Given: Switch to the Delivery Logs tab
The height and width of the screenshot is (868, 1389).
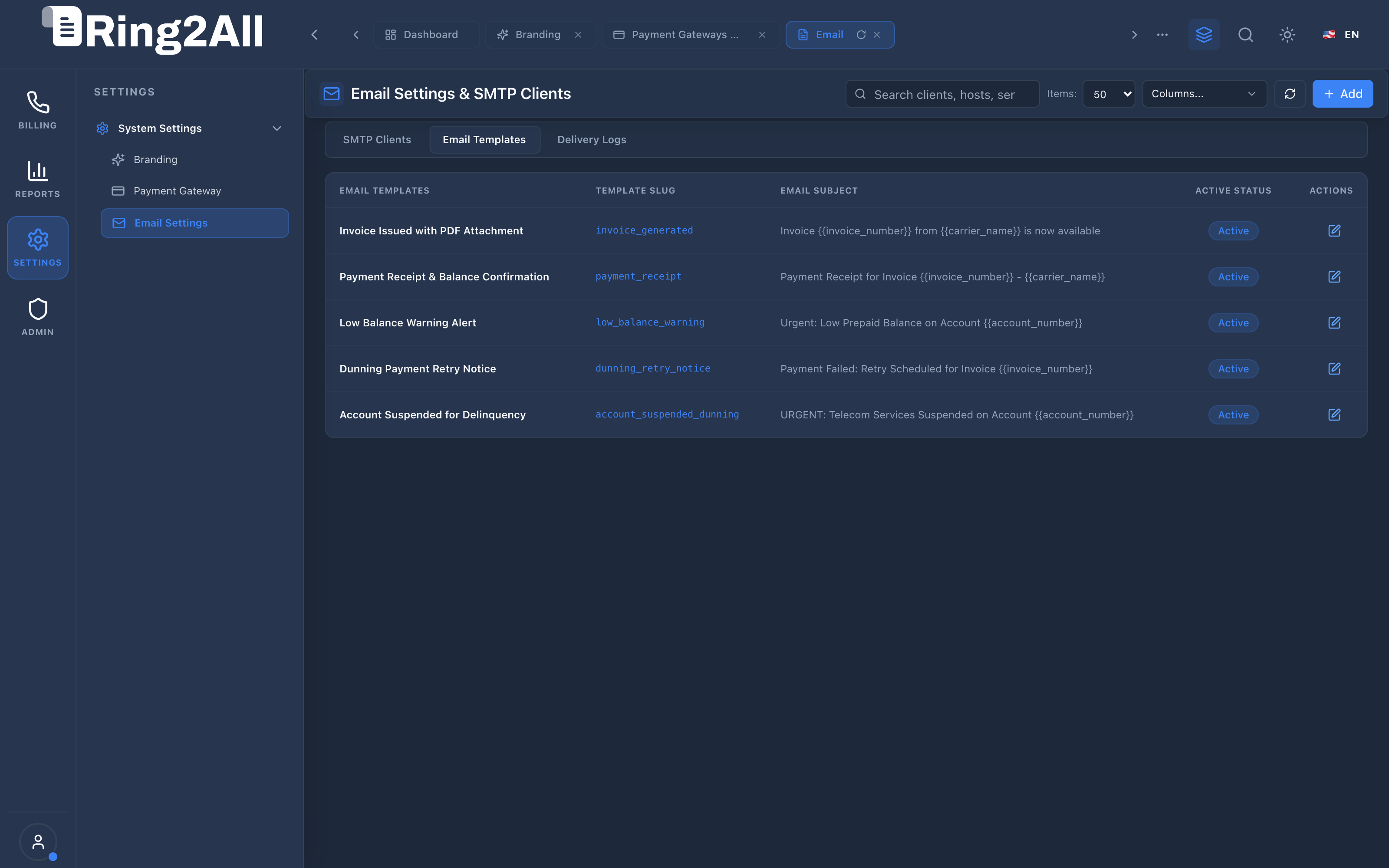Looking at the screenshot, I should tap(591, 139).
